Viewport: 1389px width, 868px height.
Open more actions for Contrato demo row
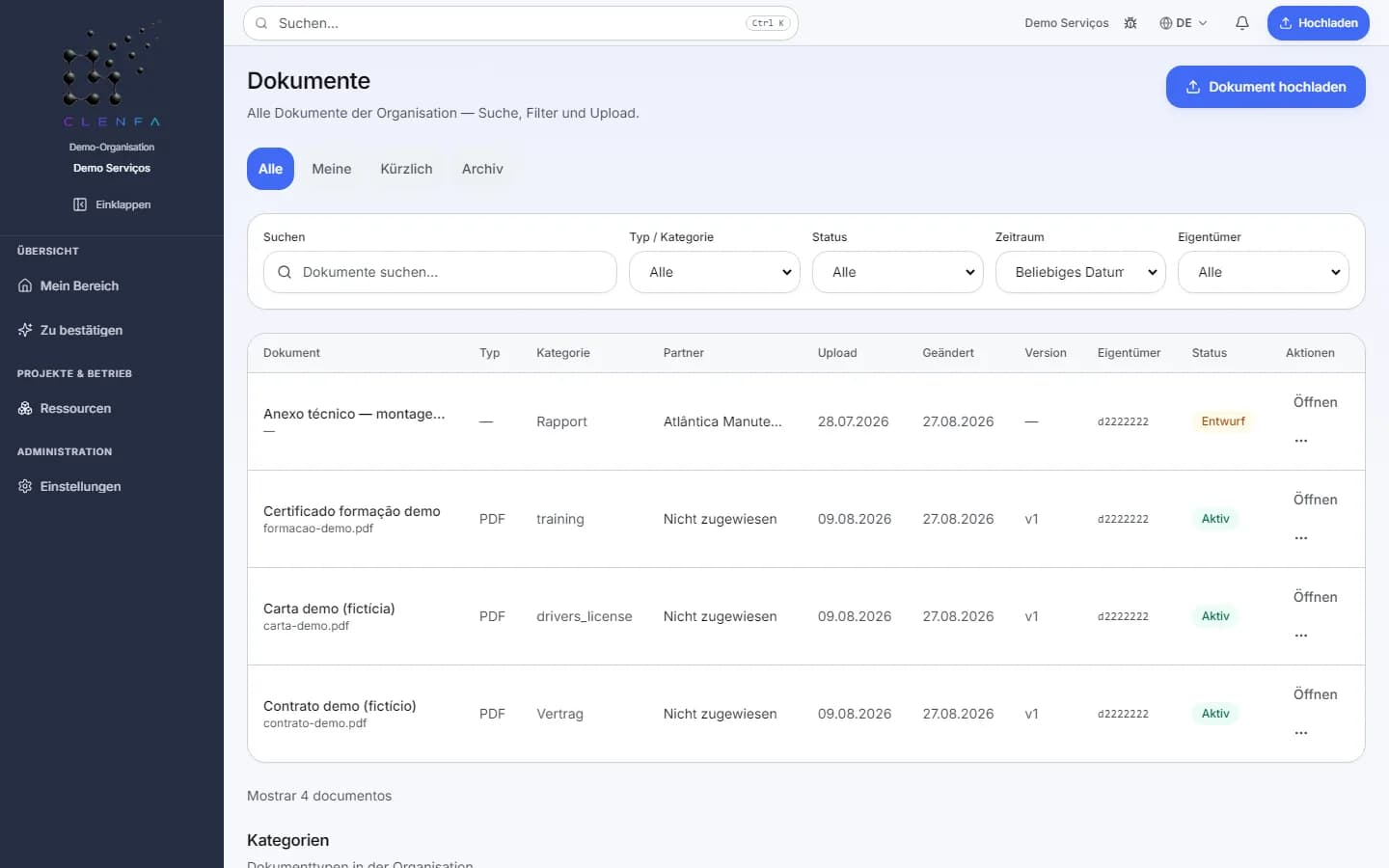[1301, 733]
